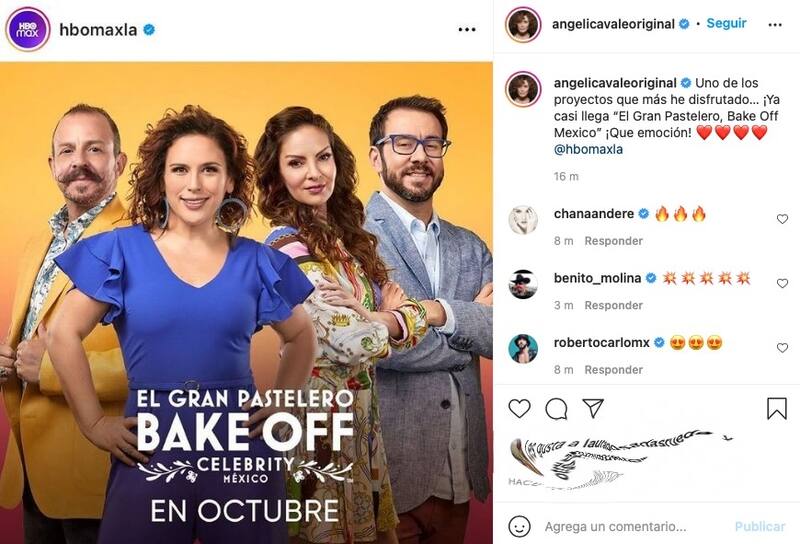Open the hbomaxla post options menu
This screenshot has width=800, height=544.
coord(467,30)
